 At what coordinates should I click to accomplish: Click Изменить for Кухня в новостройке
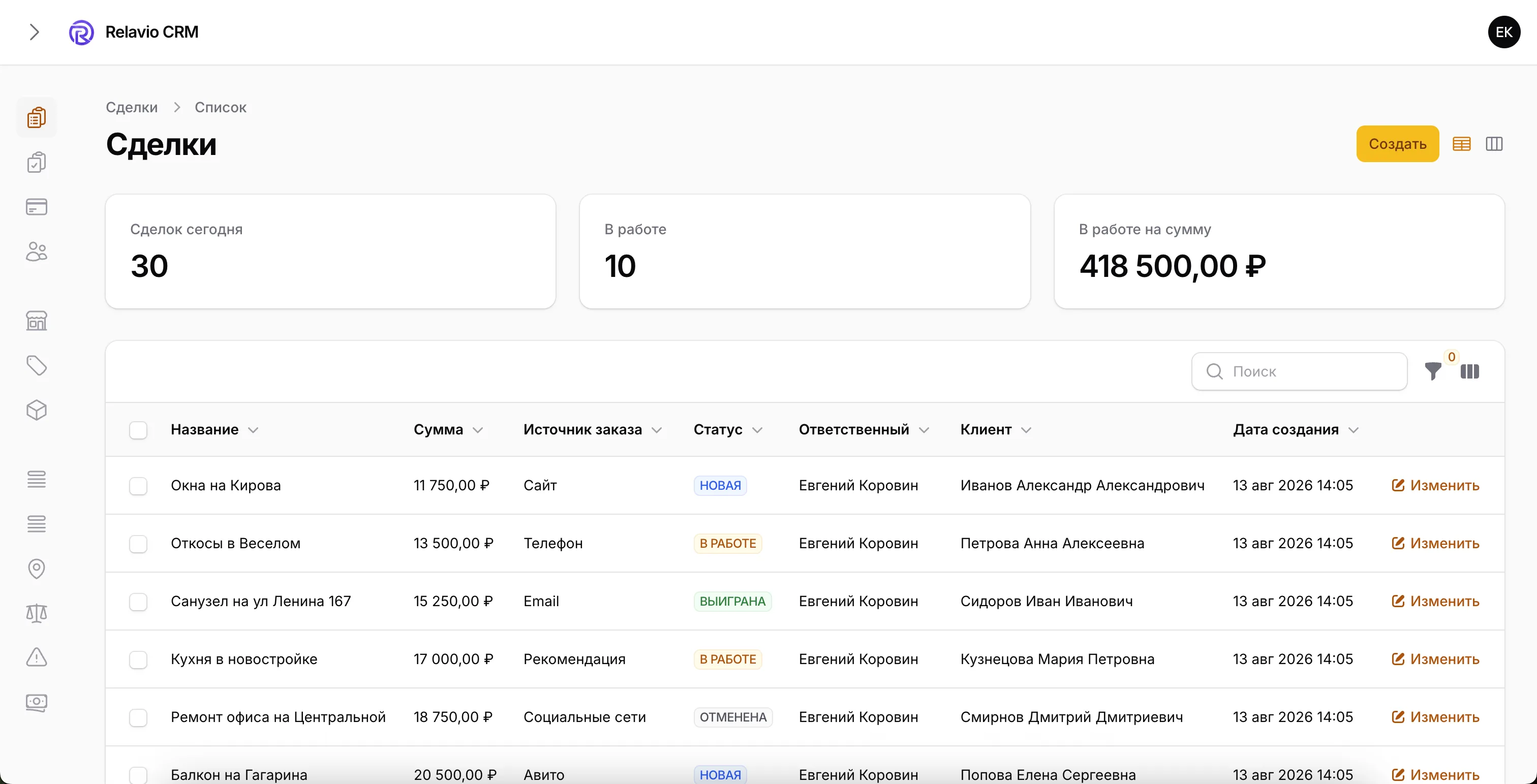pos(1435,658)
